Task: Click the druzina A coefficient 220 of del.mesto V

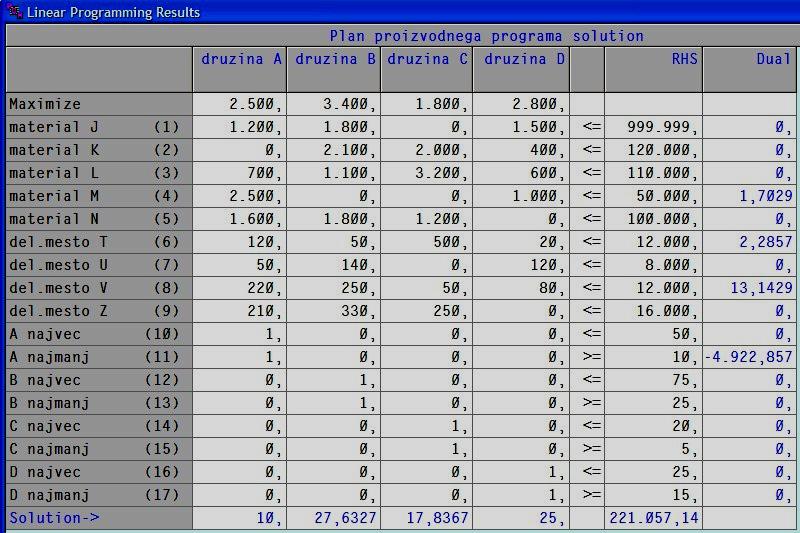Action: (x=240, y=288)
